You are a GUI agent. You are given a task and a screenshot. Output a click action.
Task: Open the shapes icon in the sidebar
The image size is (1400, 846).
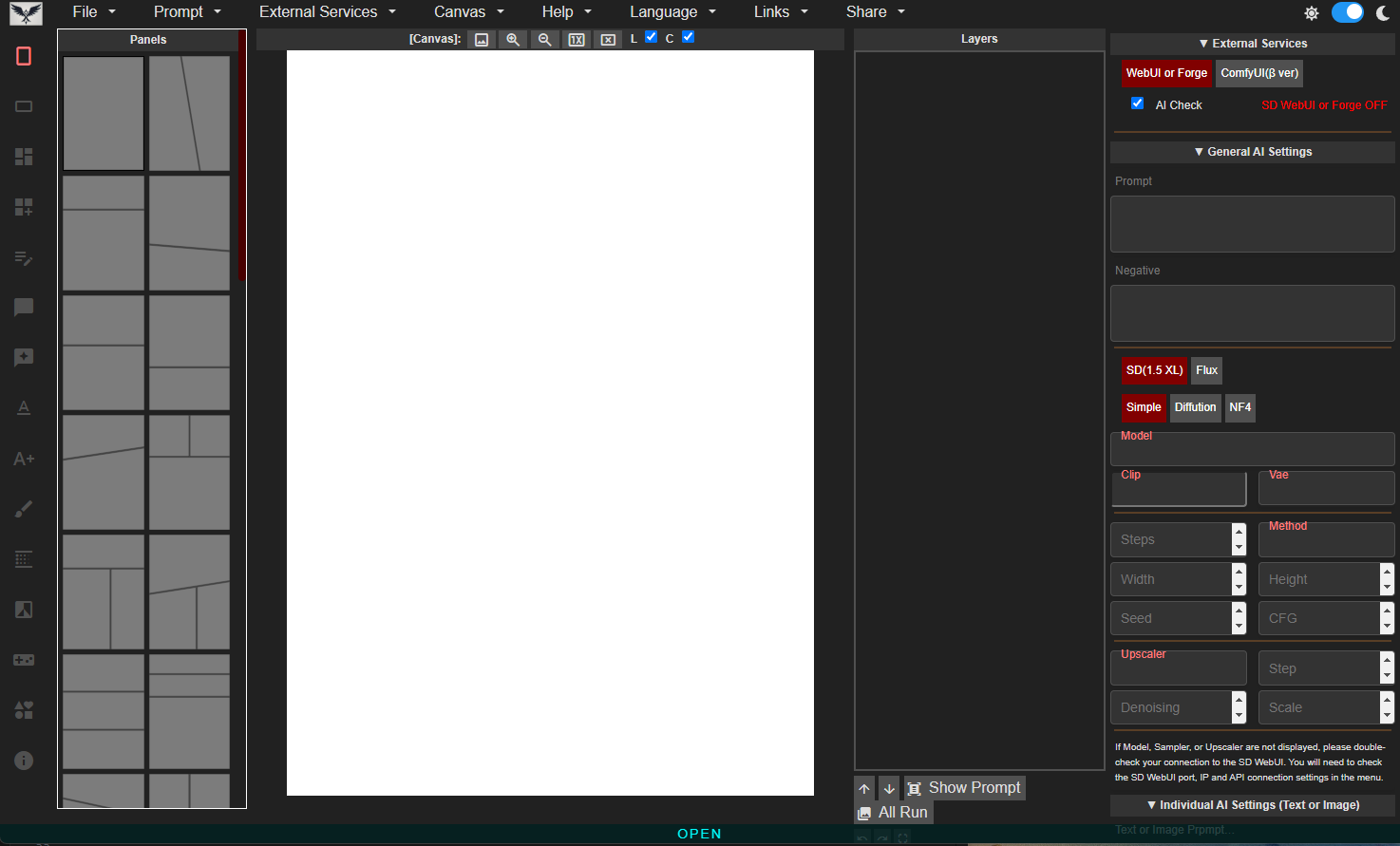tap(24, 710)
